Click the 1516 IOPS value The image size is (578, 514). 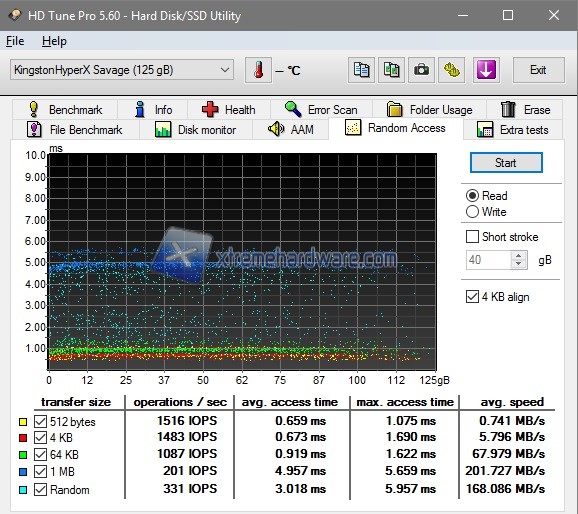(x=187, y=421)
